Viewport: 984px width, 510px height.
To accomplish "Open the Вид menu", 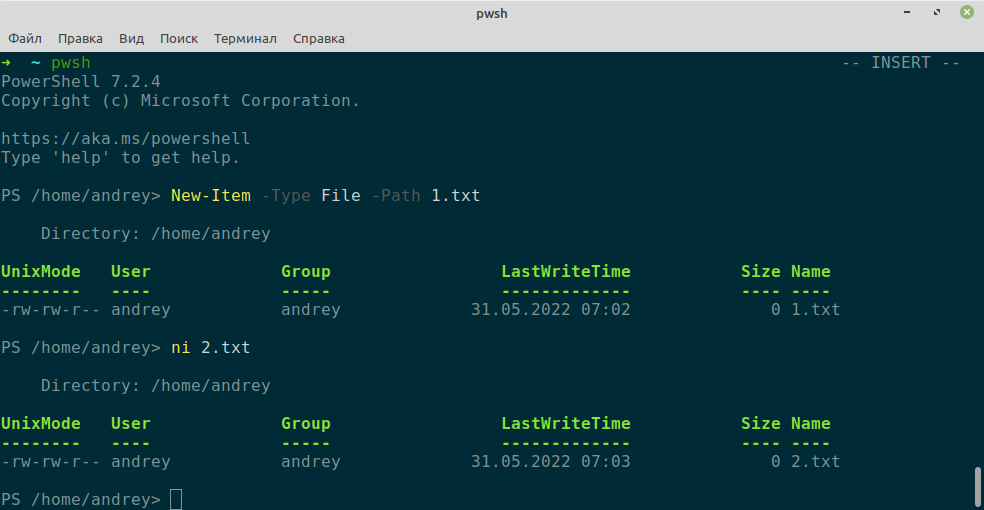I will 131,39.
